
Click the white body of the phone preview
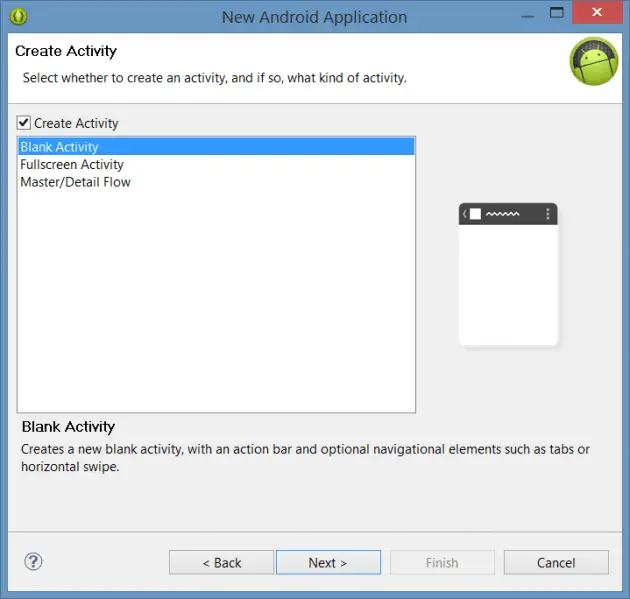[508, 285]
